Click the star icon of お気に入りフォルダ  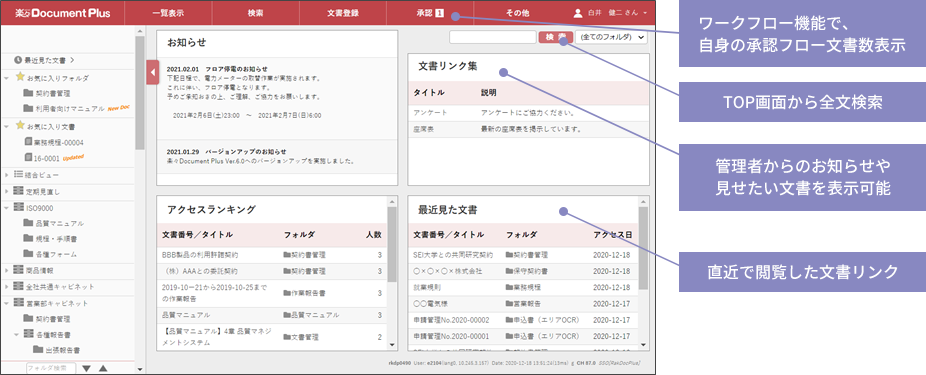pyautogui.click(x=19, y=77)
